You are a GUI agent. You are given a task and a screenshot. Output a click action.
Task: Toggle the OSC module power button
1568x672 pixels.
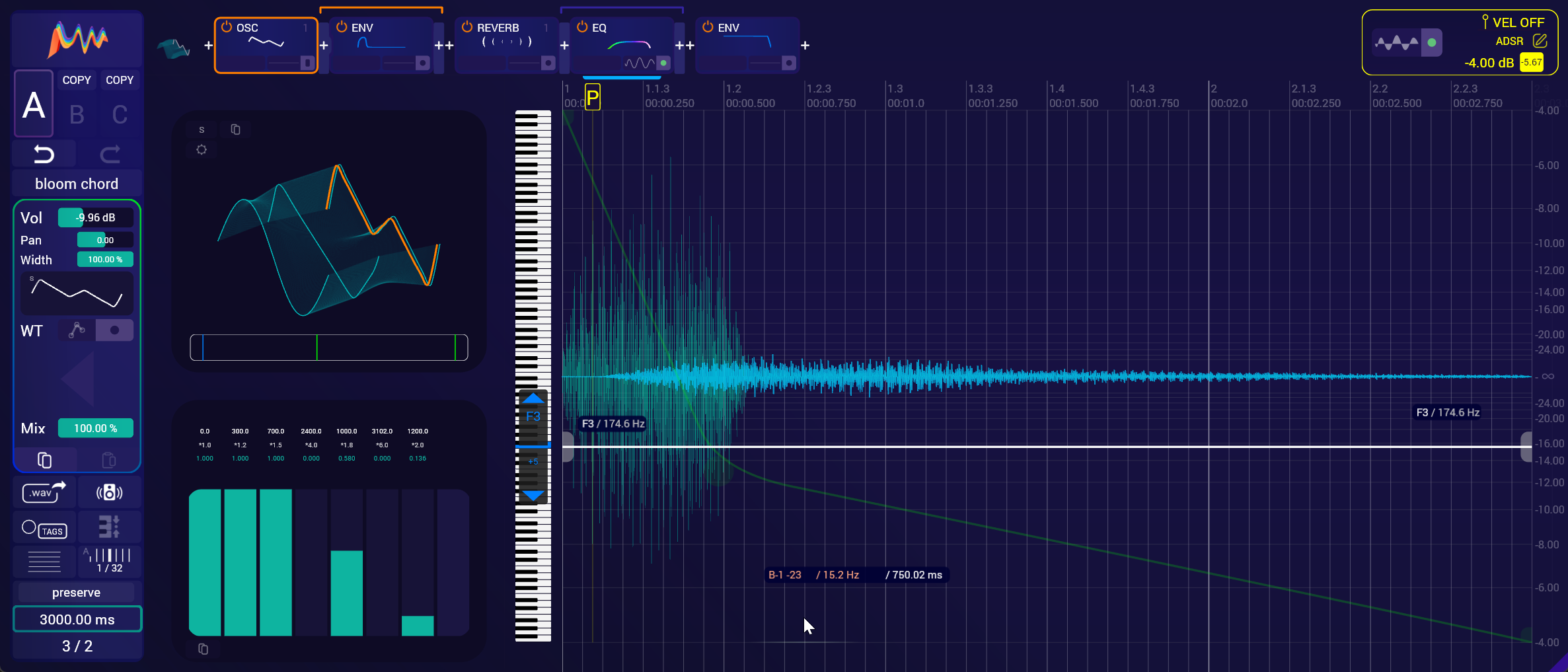[227, 27]
